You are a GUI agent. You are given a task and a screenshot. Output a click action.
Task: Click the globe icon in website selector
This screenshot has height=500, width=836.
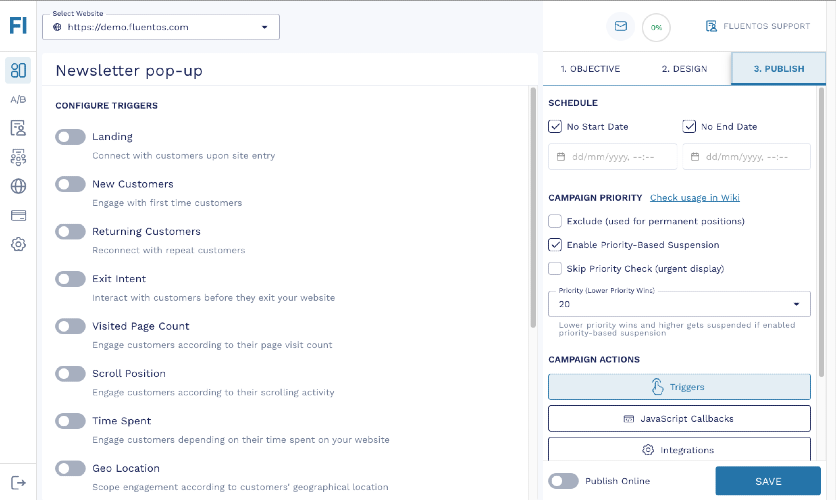click(58, 27)
